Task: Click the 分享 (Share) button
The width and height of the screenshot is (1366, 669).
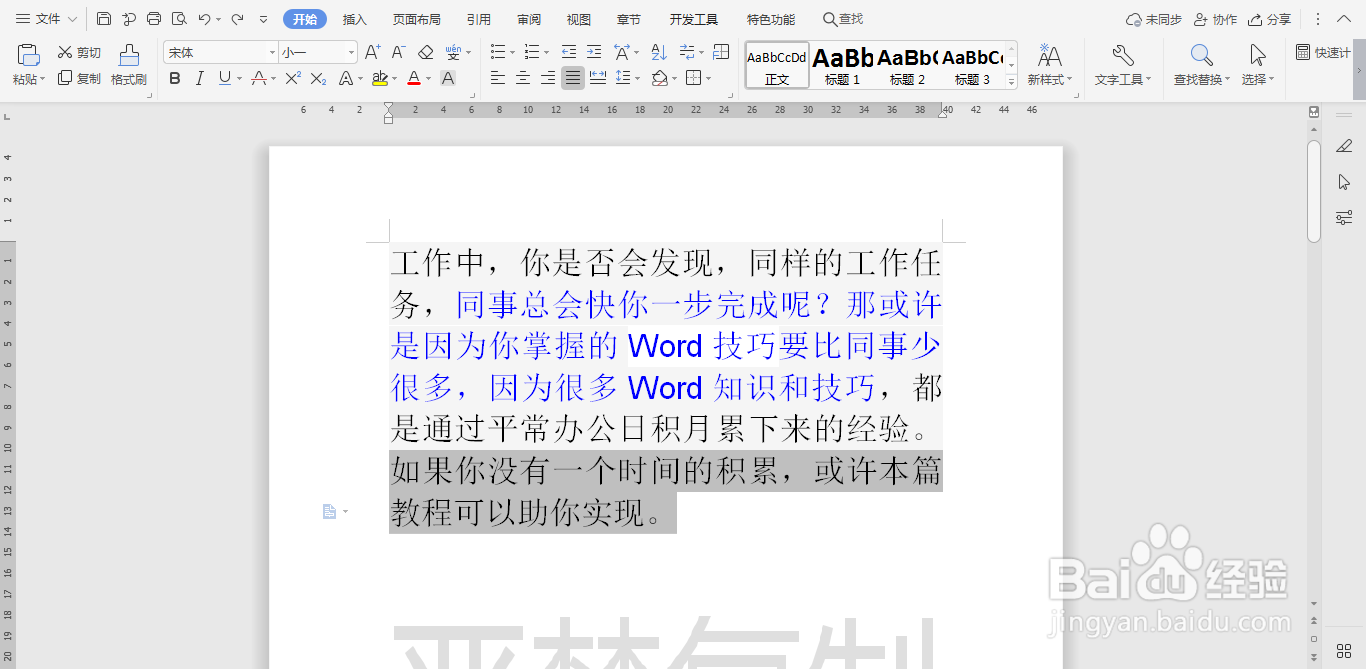Action: point(1270,19)
